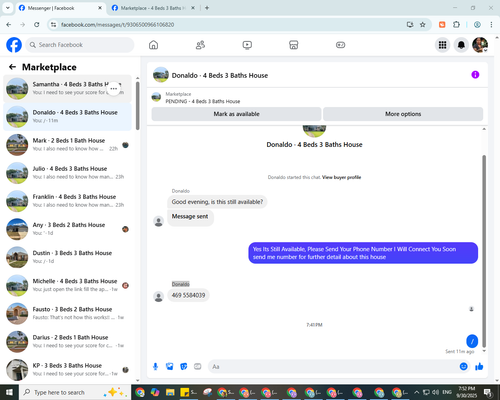
Task: Open the purple conversation information icon
Action: 475,75
